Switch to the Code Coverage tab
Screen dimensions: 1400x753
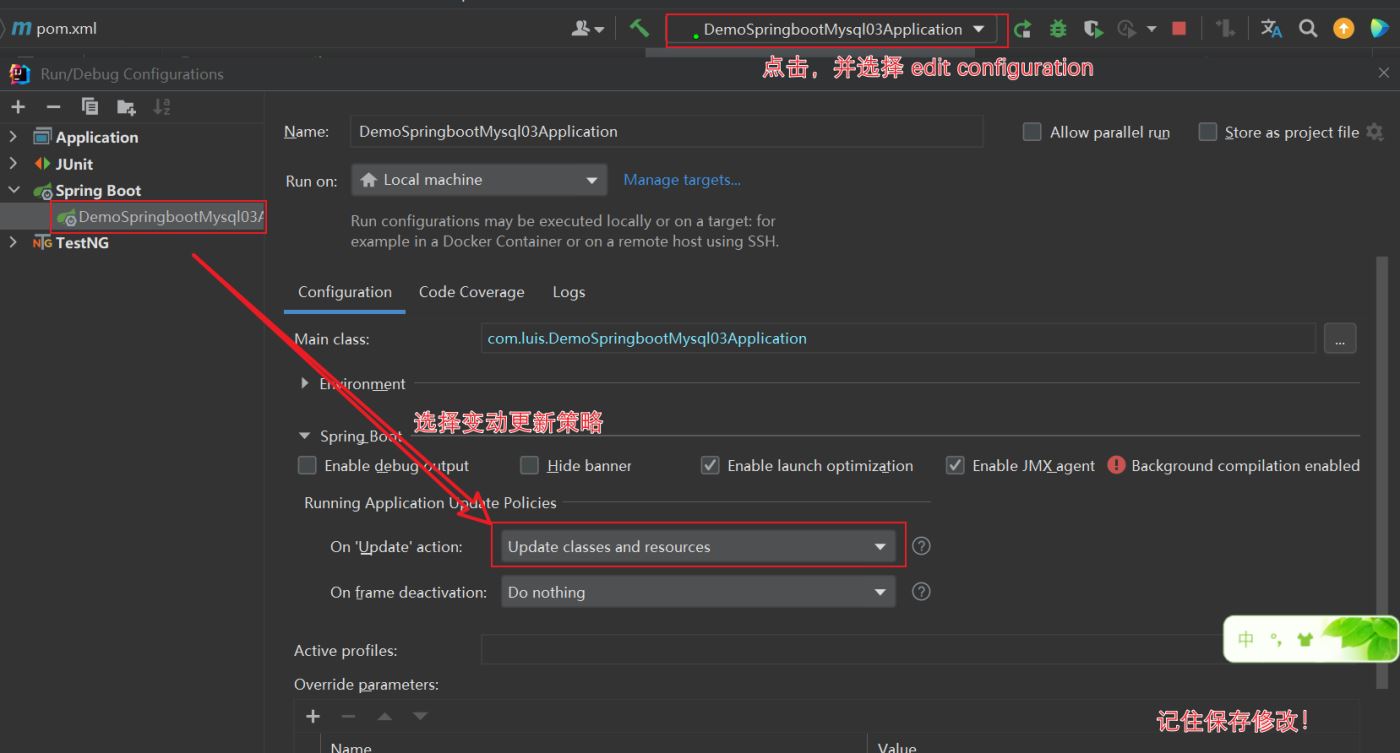coord(471,292)
